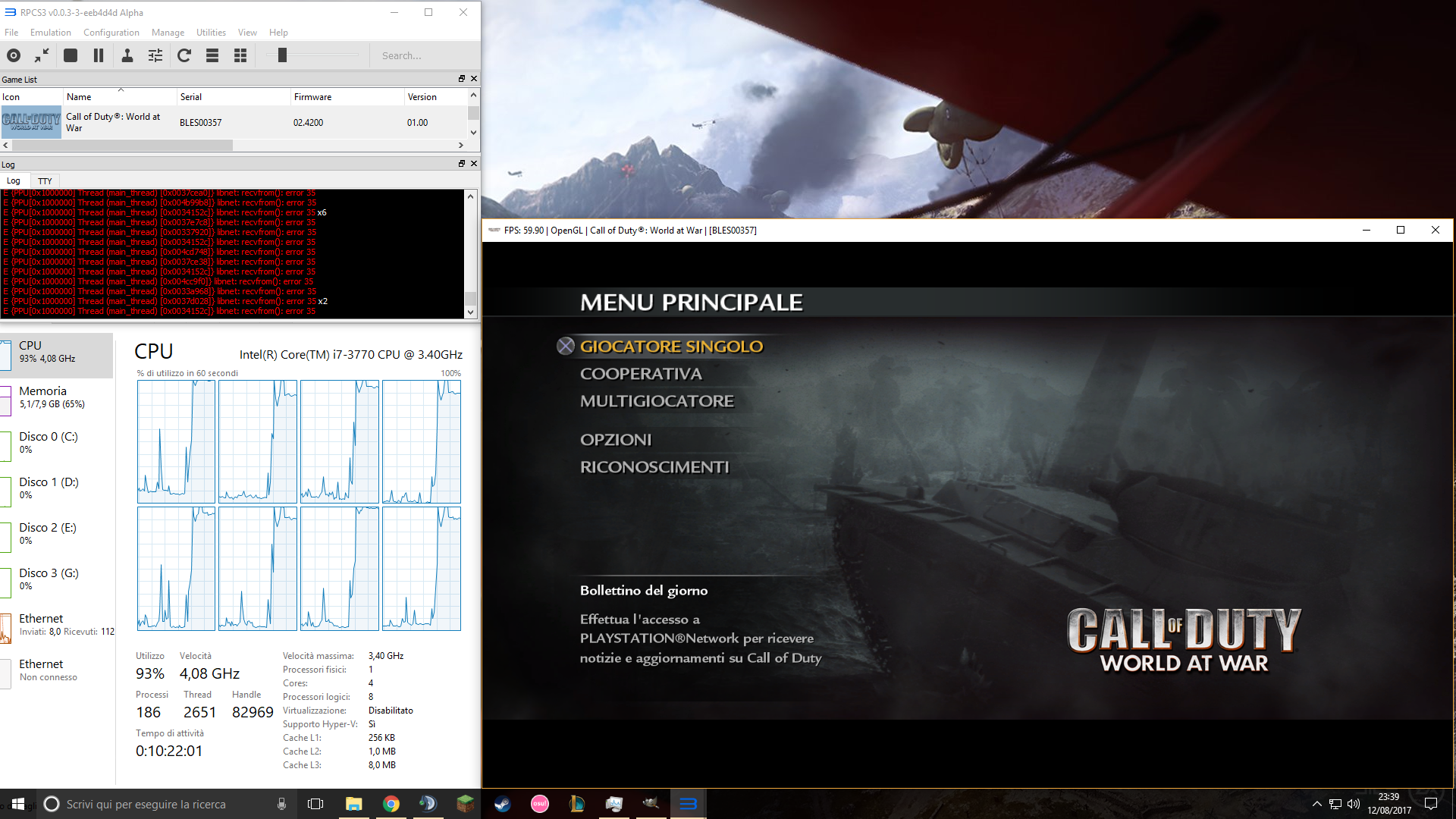Image resolution: width=1456 pixels, height=819 pixels.
Task: Switch game list to grid view
Action: (240, 55)
